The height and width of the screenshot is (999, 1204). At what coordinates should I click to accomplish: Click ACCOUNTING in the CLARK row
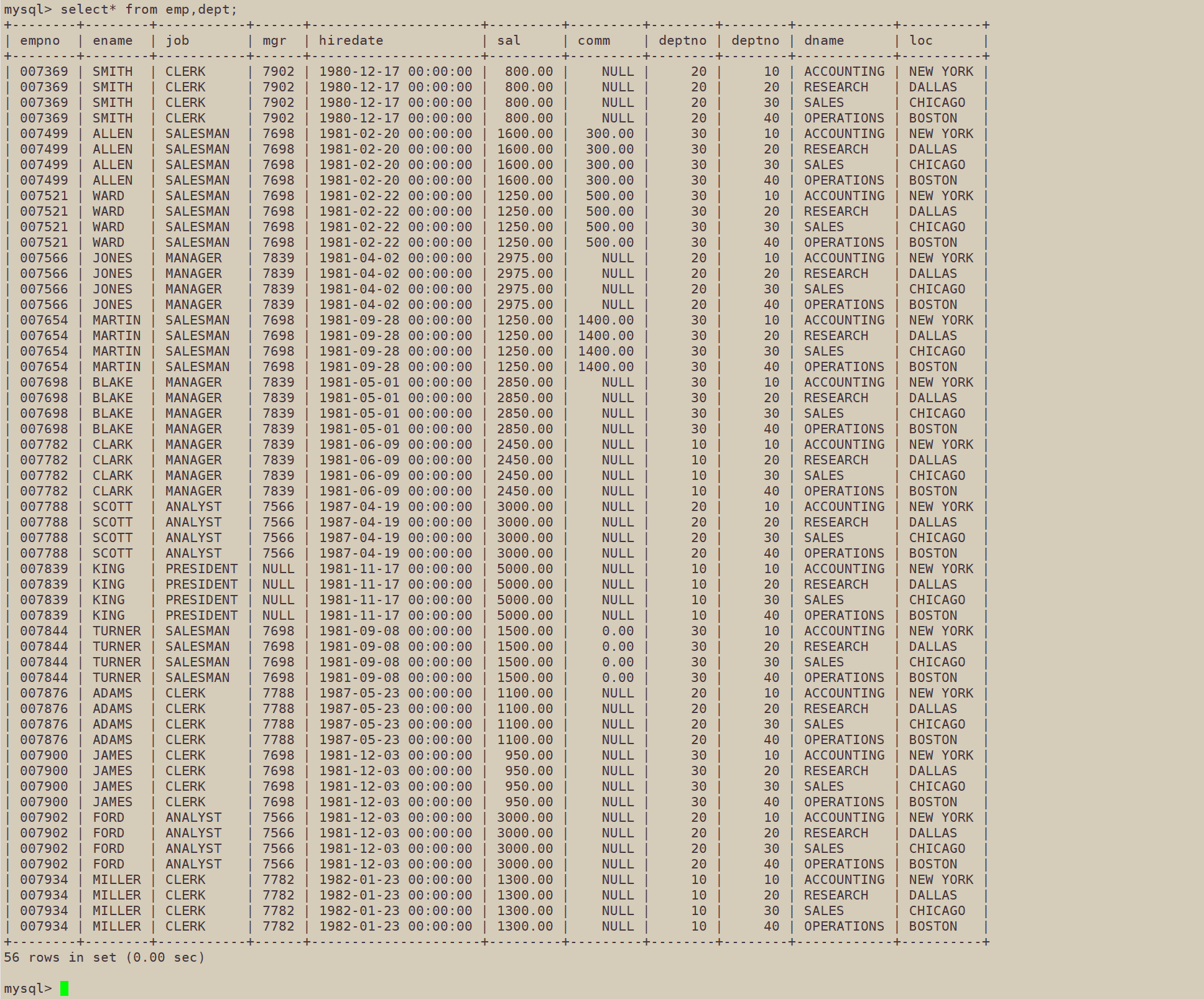[x=844, y=444]
